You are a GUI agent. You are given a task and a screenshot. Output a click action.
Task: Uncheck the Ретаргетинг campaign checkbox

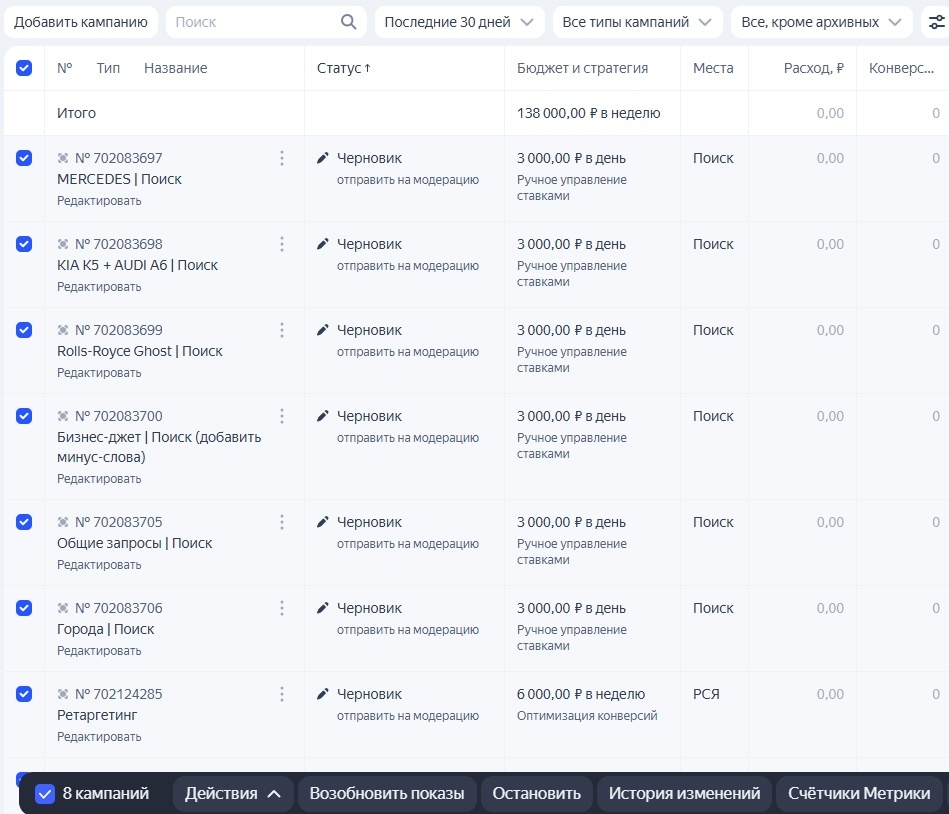point(24,694)
